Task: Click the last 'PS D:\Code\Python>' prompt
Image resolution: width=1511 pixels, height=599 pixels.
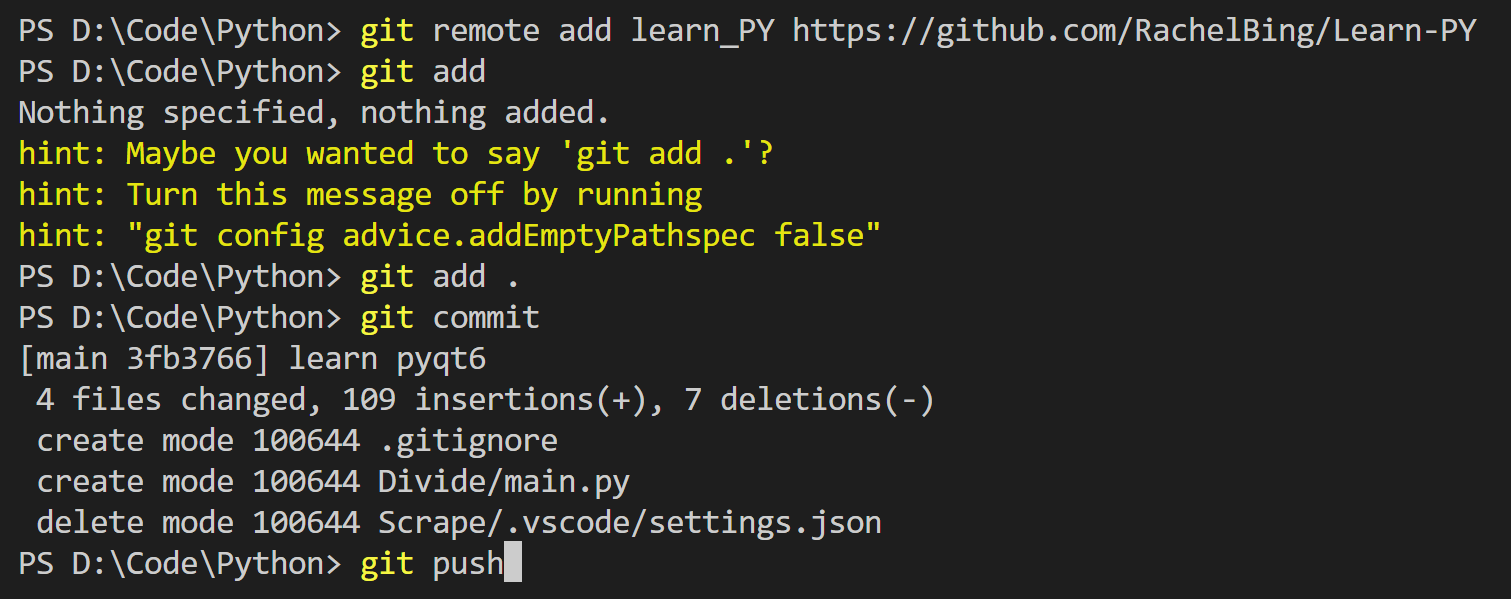Action: click(180, 564)
